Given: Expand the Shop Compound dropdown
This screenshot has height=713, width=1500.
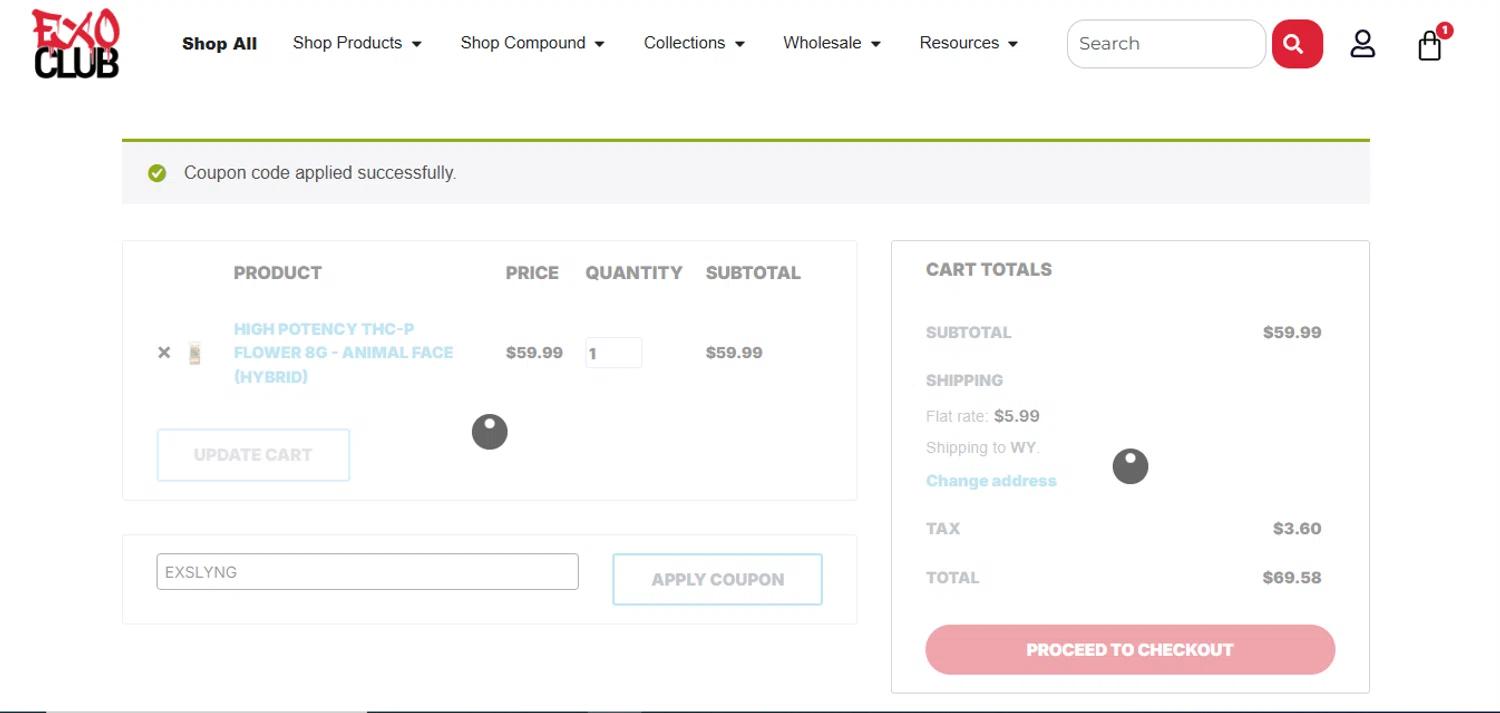Looking at the screenshot, I should coord(533,43).
